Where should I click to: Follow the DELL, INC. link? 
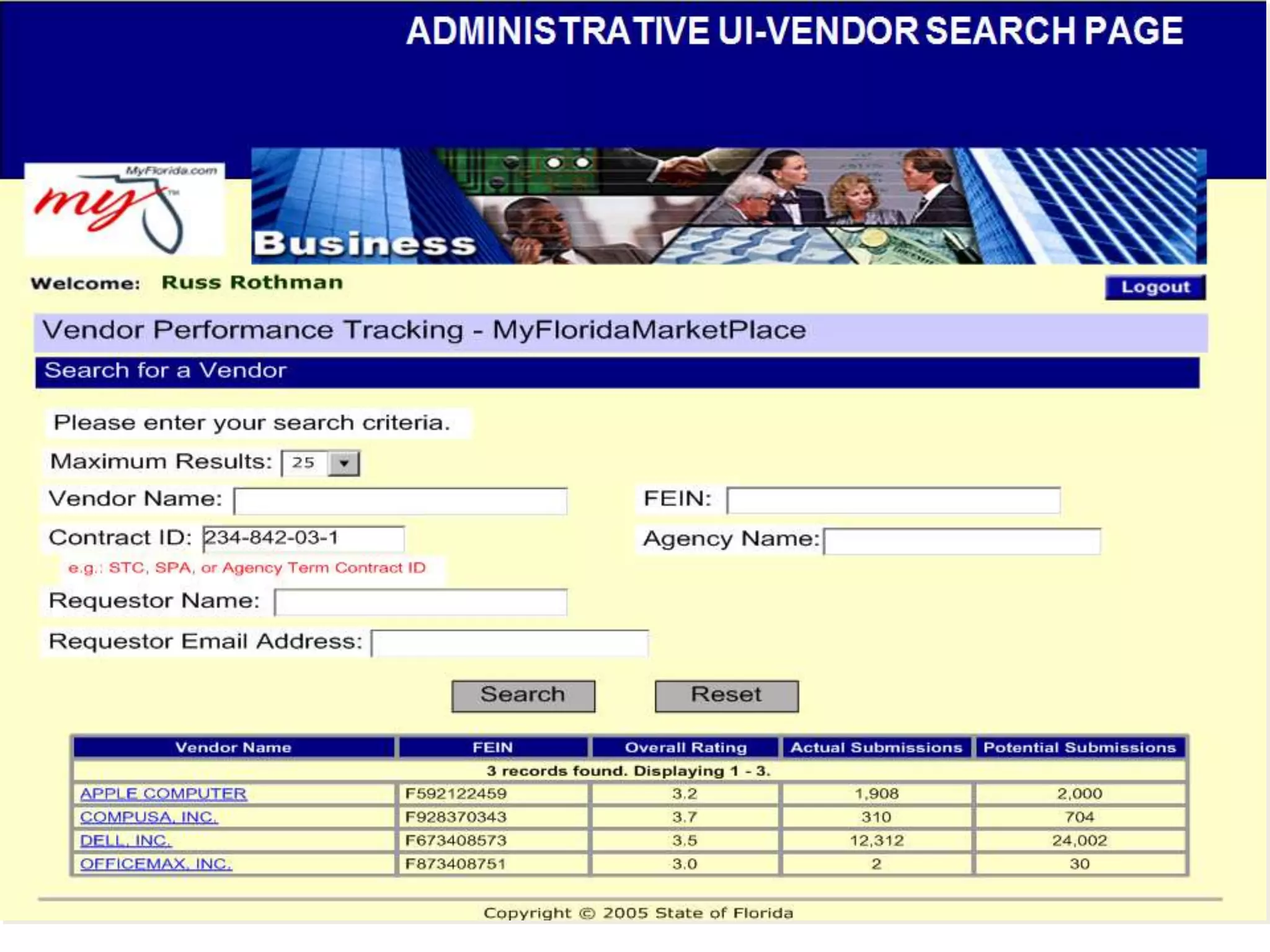(x=125, y=841)
